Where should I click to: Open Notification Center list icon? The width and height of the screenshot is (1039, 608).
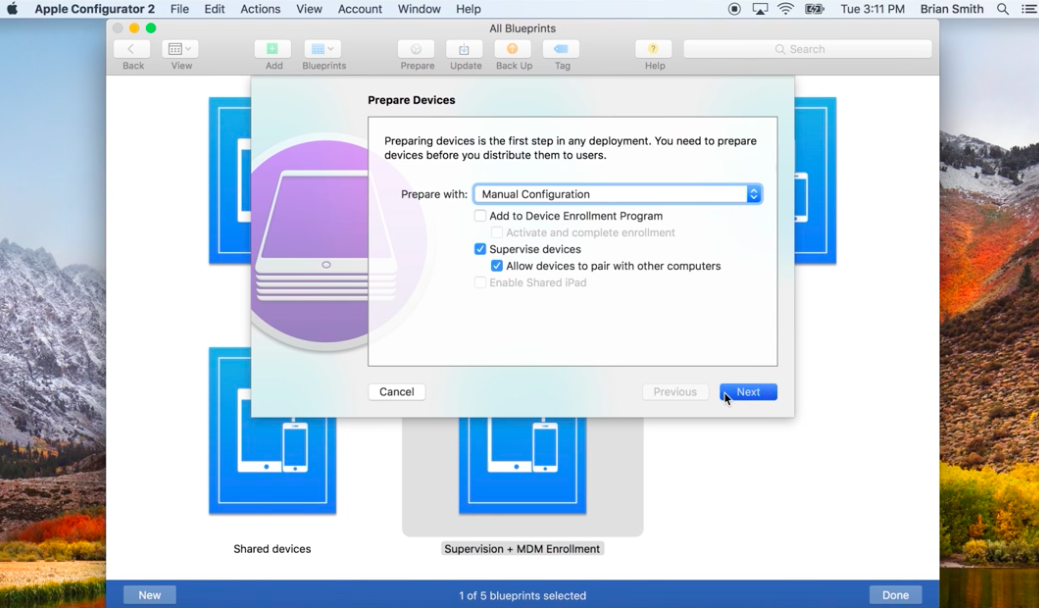tap(1028, 9)
